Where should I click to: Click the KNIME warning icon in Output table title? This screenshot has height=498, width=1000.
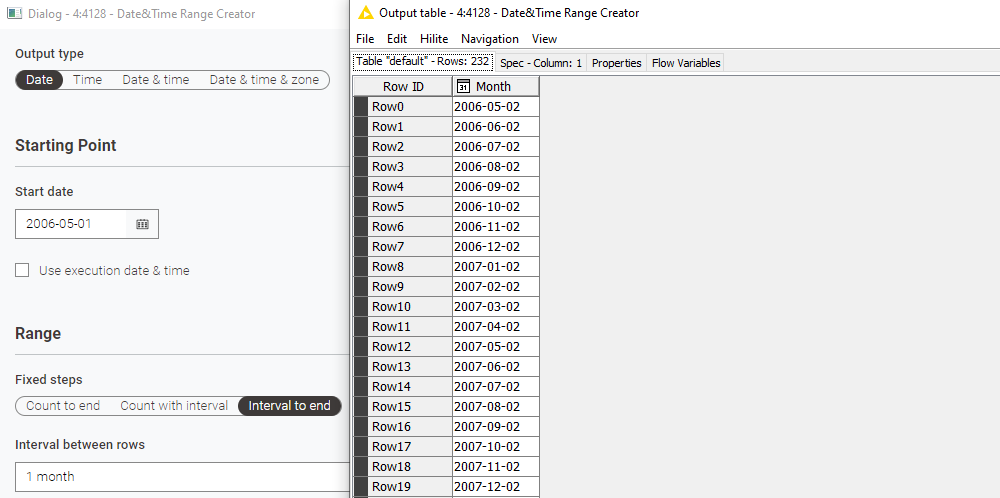[x=366, y=13]
